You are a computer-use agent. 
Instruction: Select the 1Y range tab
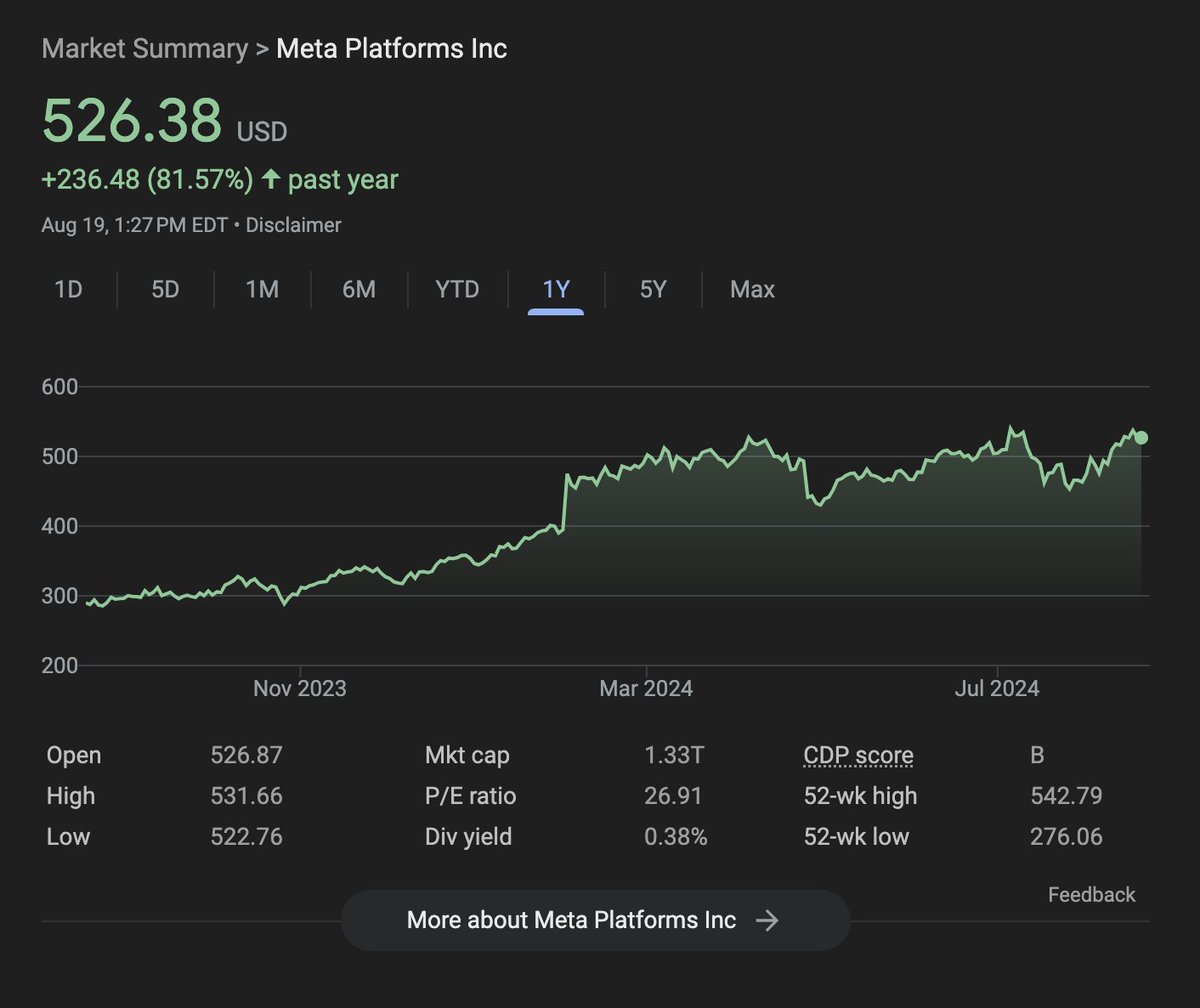coord(556,290)
